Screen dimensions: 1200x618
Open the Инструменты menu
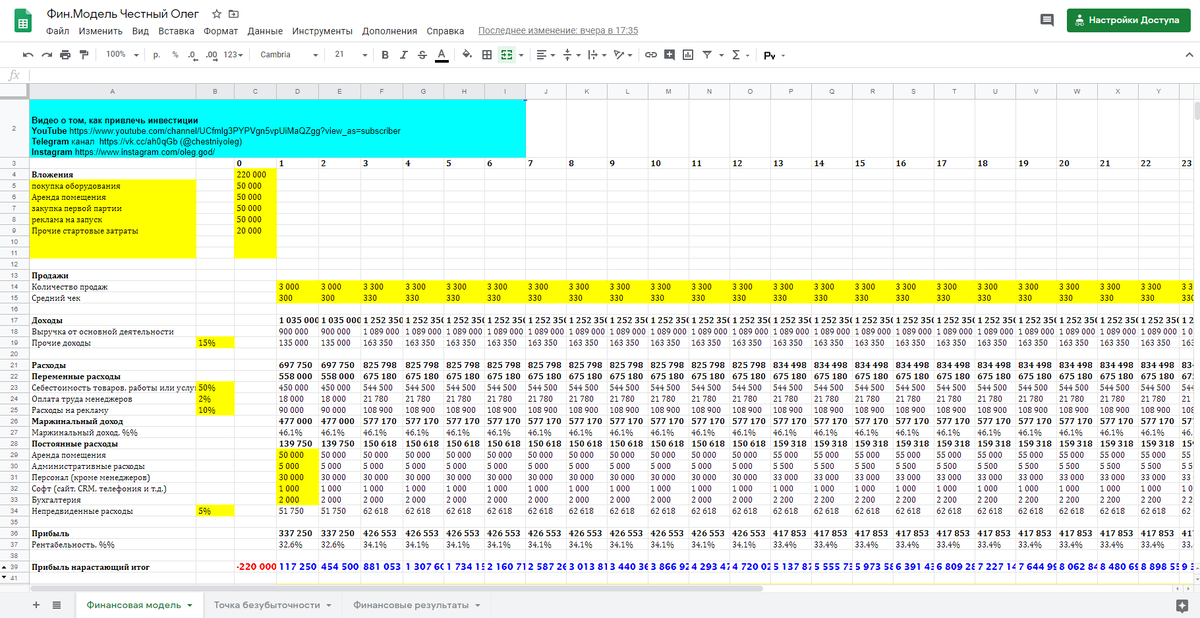pyautogui.click(x=322, y=31)
